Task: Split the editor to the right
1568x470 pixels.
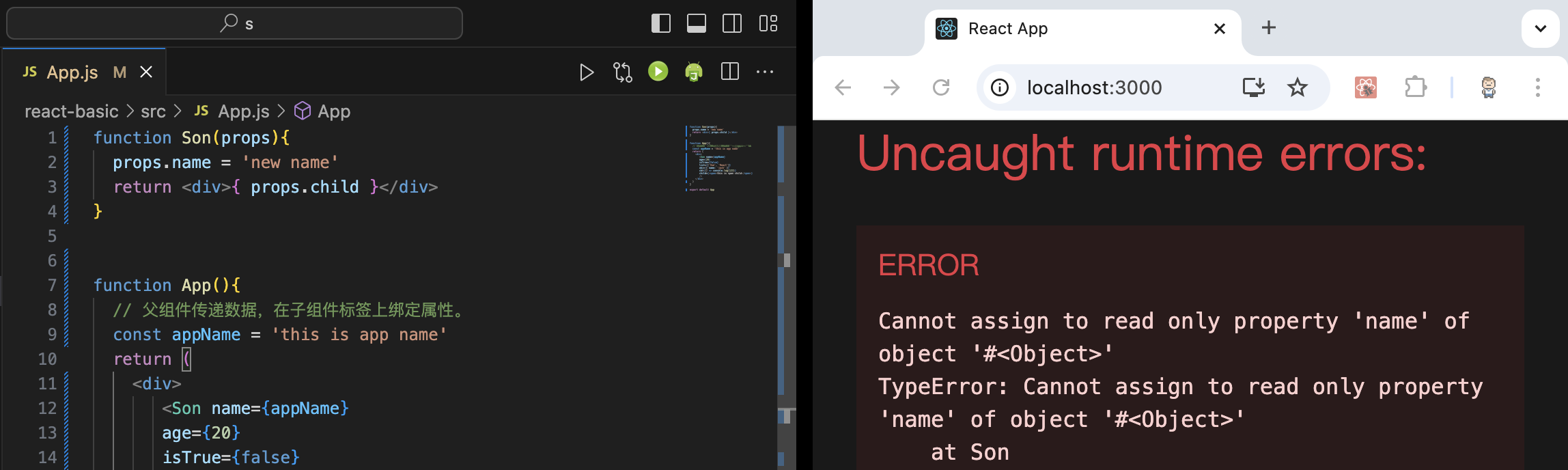Action: click(x=730, y=72)
